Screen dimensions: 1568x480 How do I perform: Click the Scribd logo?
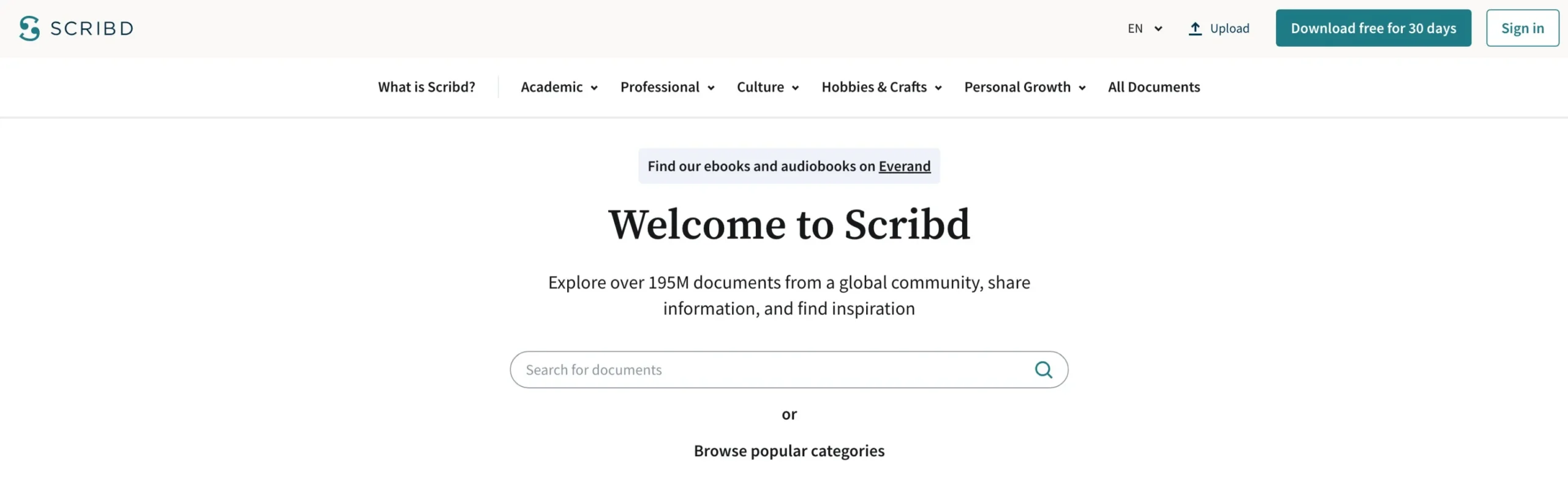[x=76, y=28]
